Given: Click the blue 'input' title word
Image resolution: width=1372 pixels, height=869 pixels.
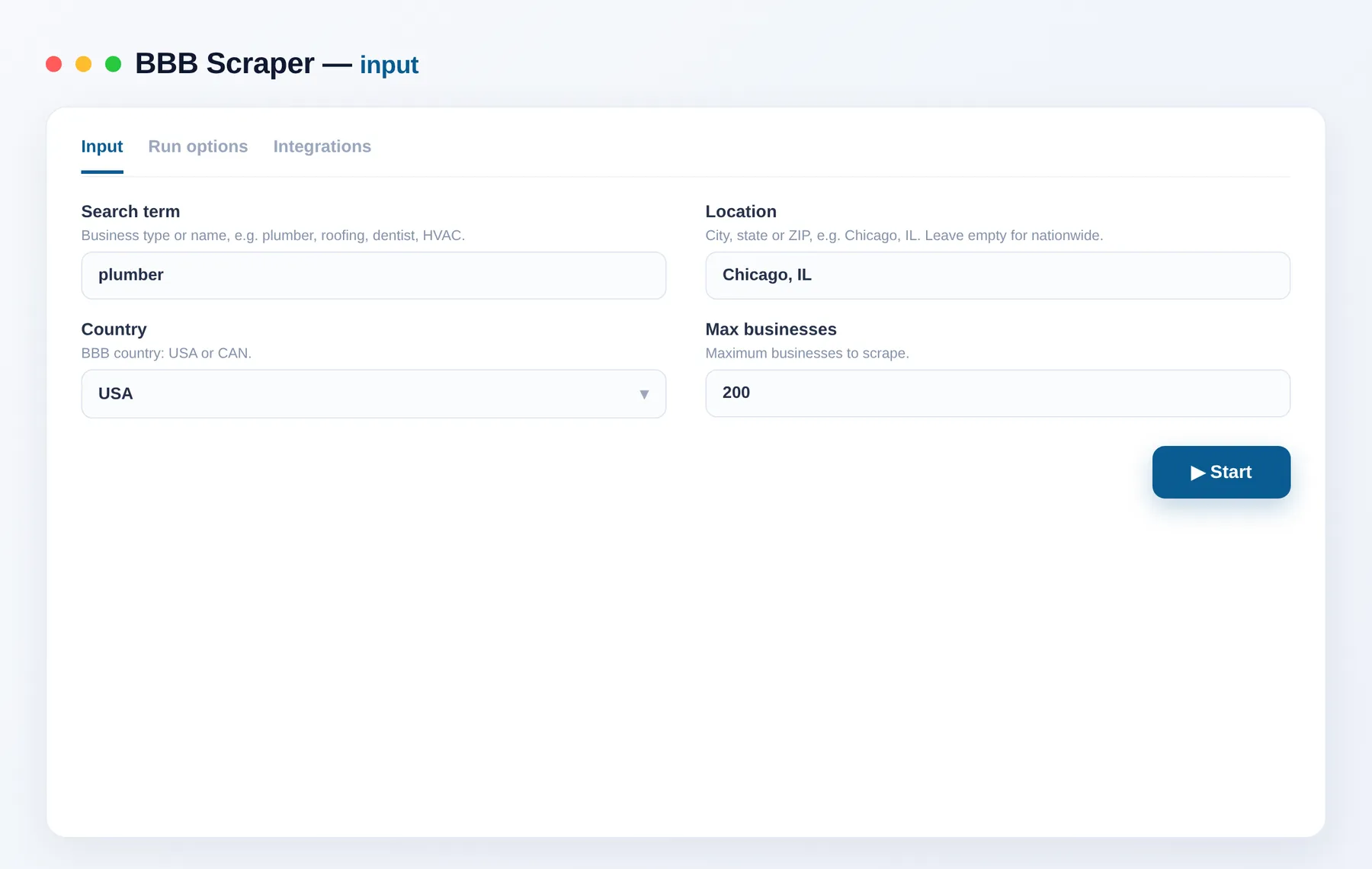Looking at the screenshot, I should point(389,65).
